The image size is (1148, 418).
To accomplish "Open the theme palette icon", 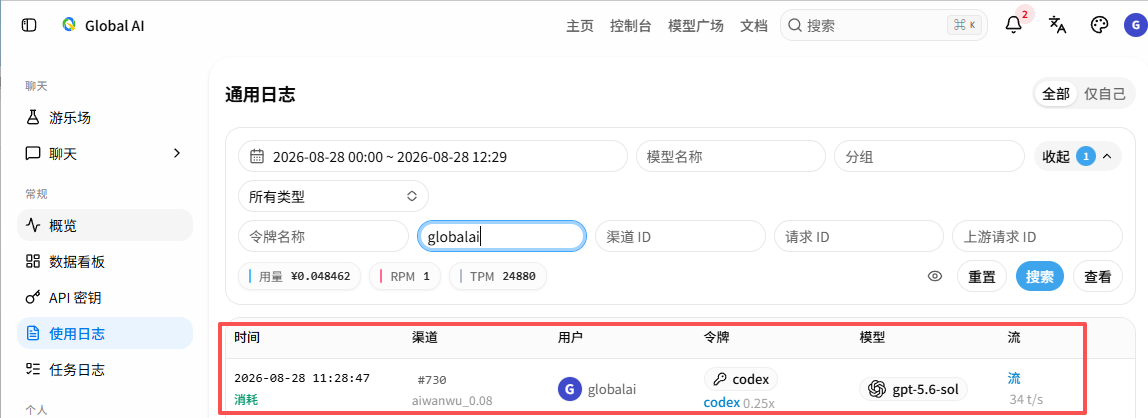I will (x=1100, y=24).
